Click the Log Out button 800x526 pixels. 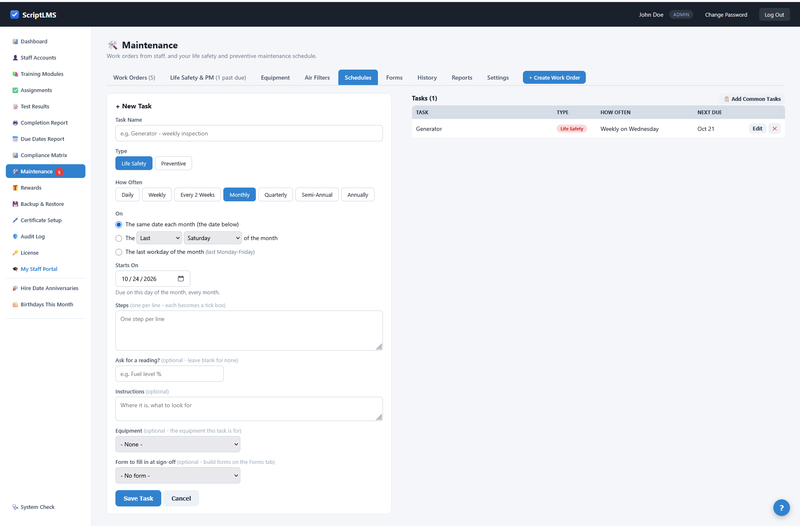(x=774, y=15)
